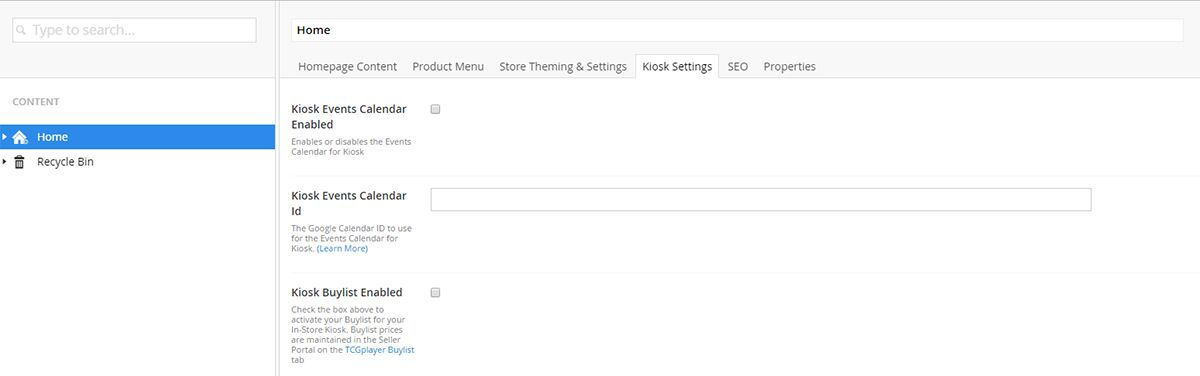Go to Store Theming & Settings tab
The image size is (1200, 376).
[x=563, y=66]
